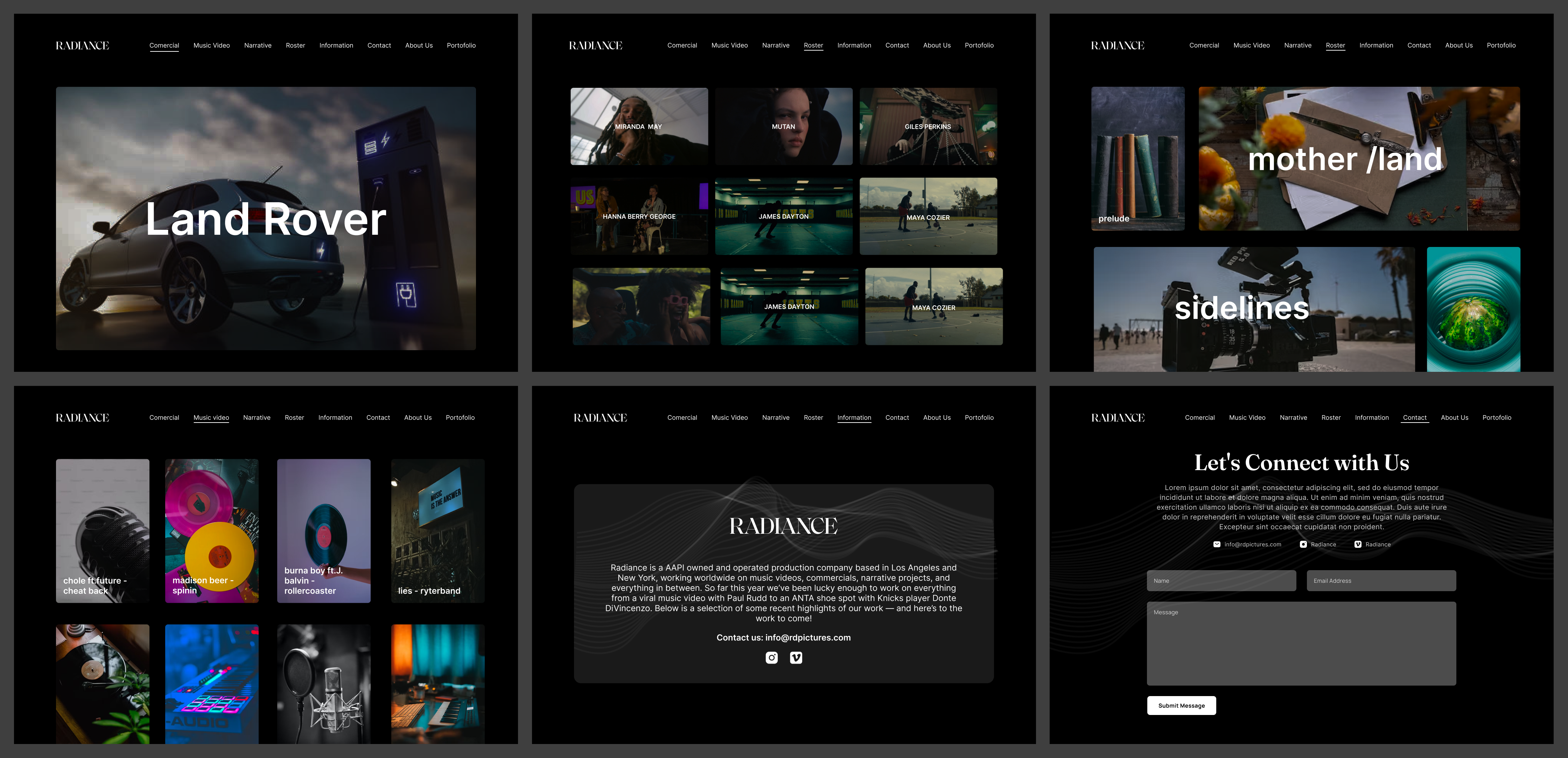This screenshot has height=758, width=1568.
Task: Click the RADIANCE logo on the Contact page
Action: [1118, 418]
